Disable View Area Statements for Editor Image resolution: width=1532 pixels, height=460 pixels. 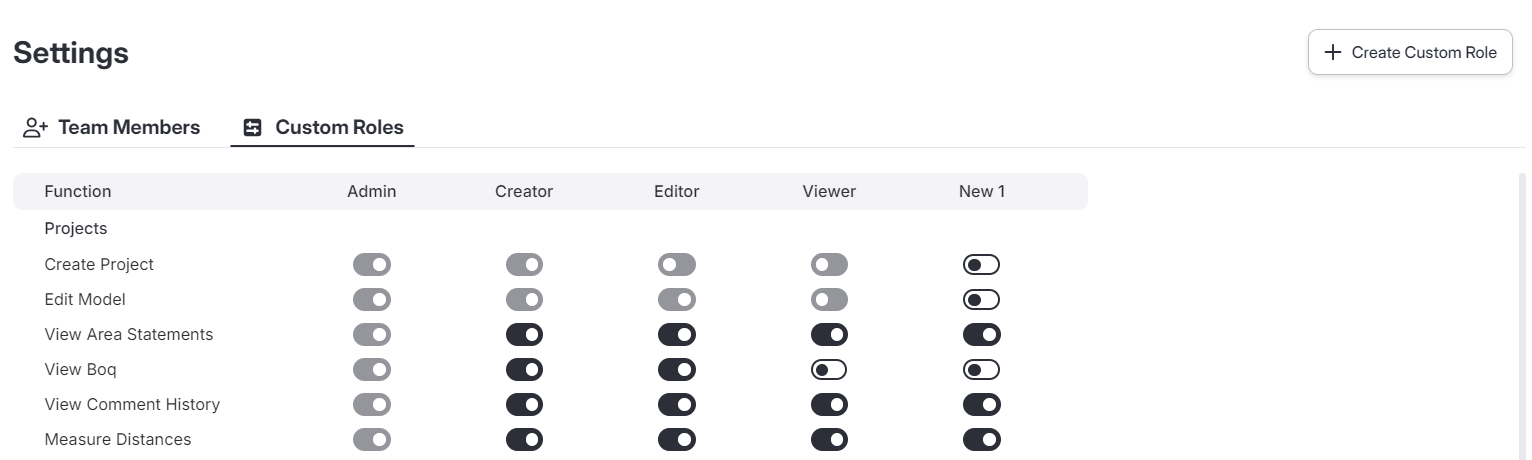(677, 335)
